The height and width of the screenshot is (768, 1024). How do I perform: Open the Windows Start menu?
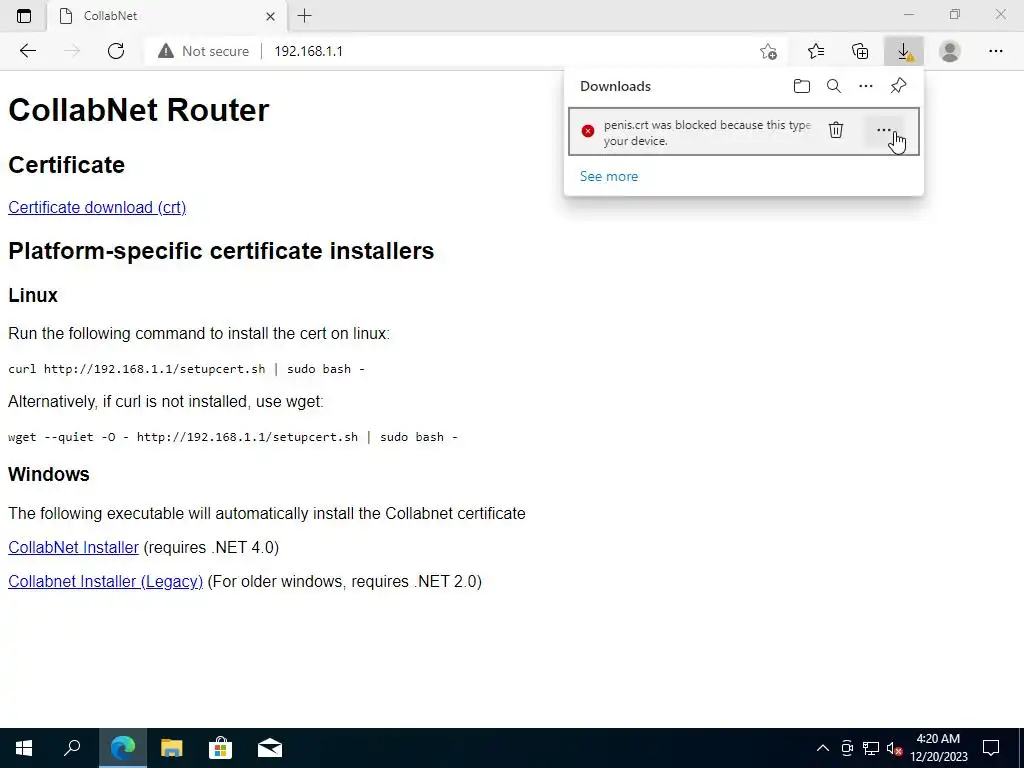click(x=24, y=748)
